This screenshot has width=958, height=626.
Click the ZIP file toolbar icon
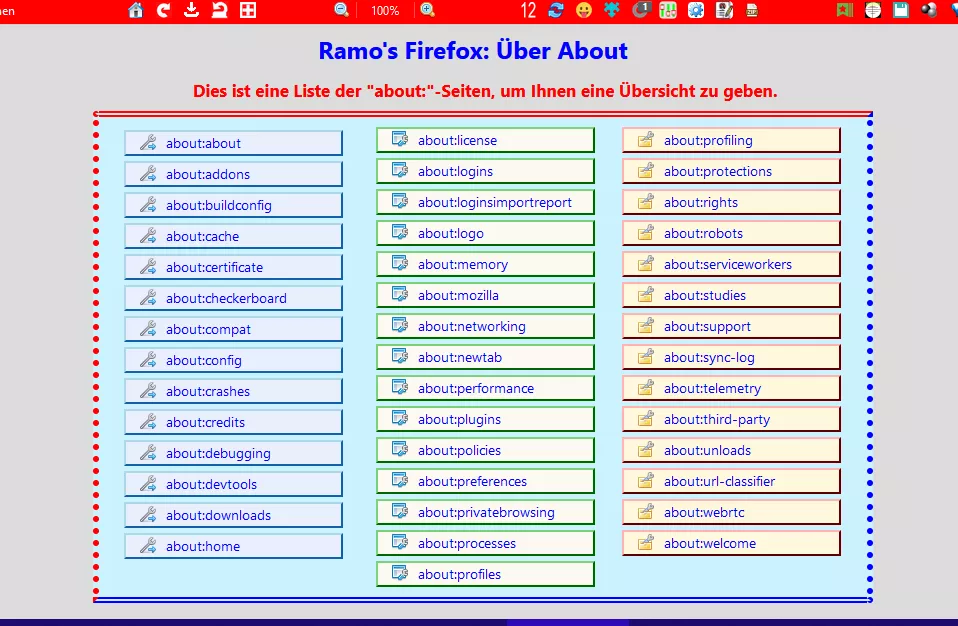752,10
